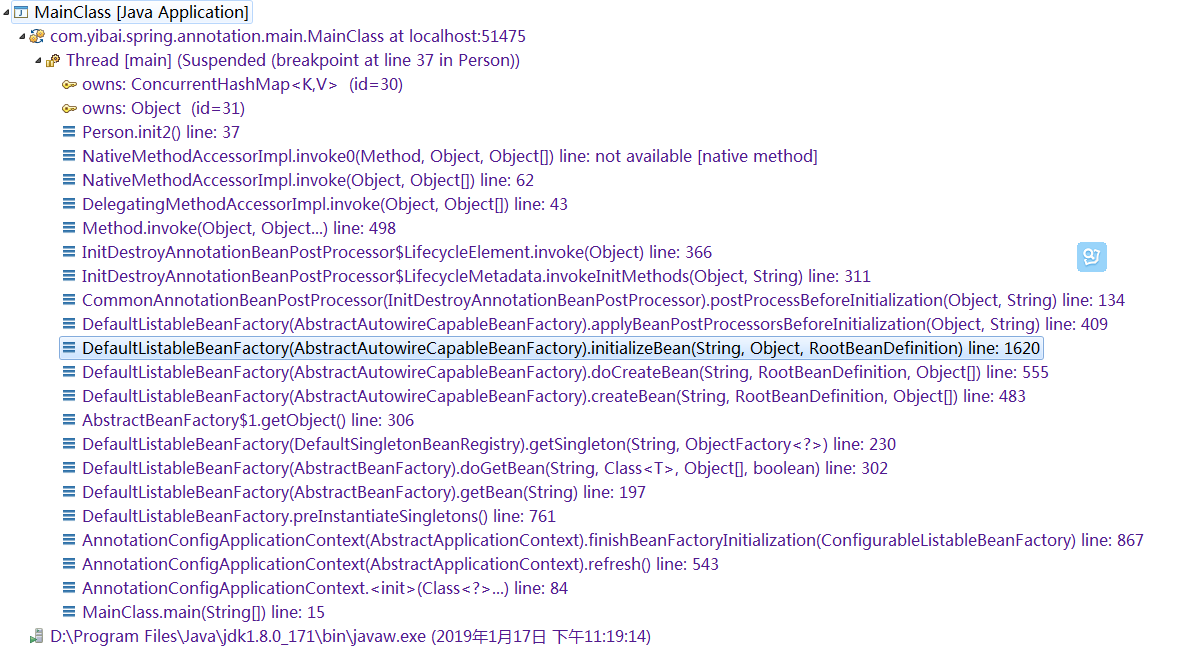Select AbstractBeanFactory$1.getObject() line: 306

248,420
